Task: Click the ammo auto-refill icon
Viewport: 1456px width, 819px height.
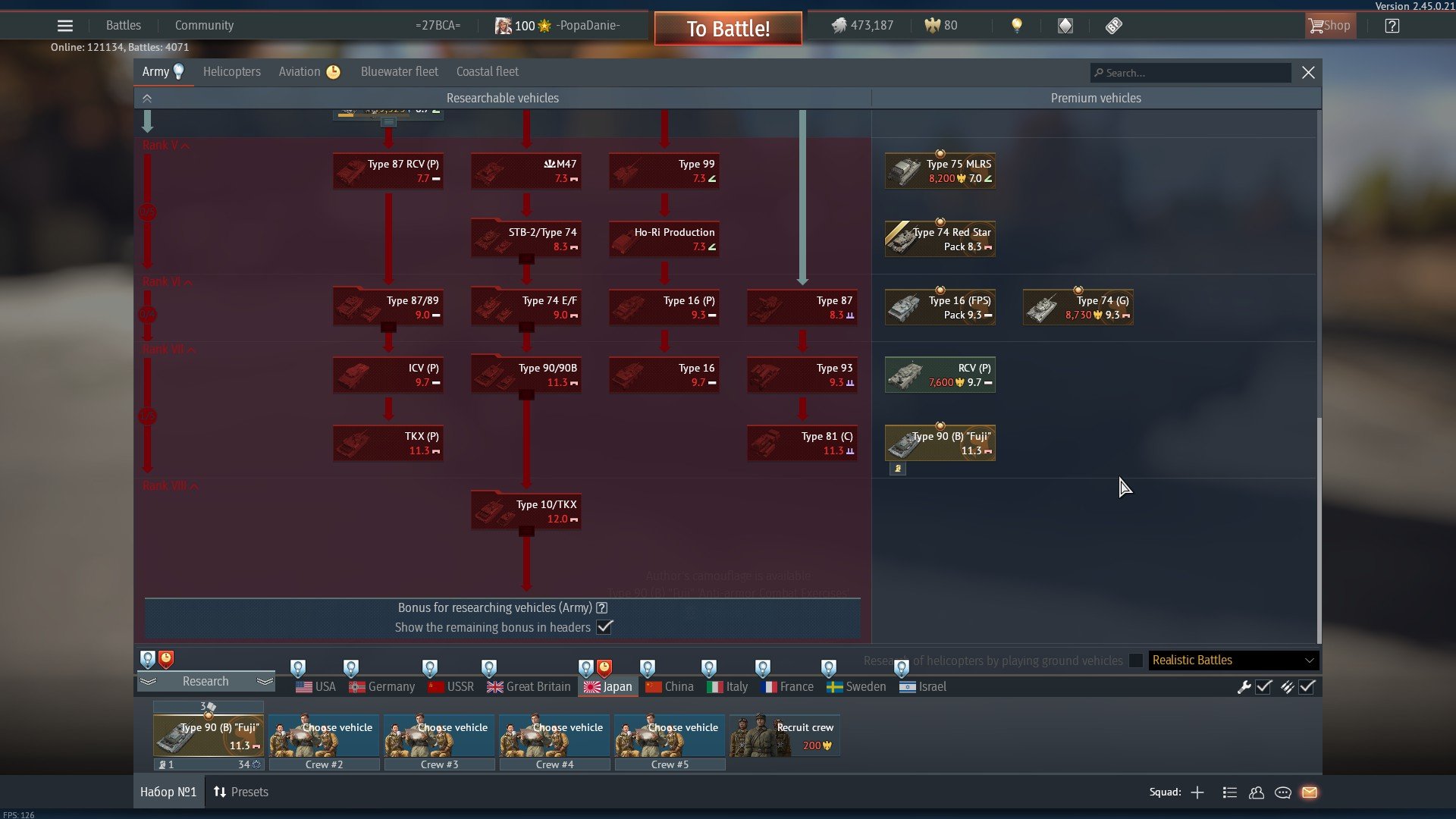Action: point(1287,687)
